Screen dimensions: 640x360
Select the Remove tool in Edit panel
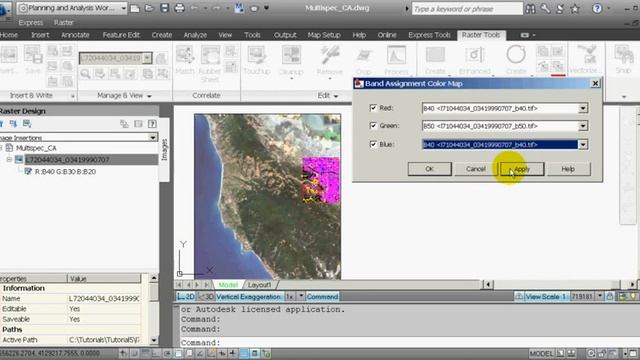[x=329, y=61]
